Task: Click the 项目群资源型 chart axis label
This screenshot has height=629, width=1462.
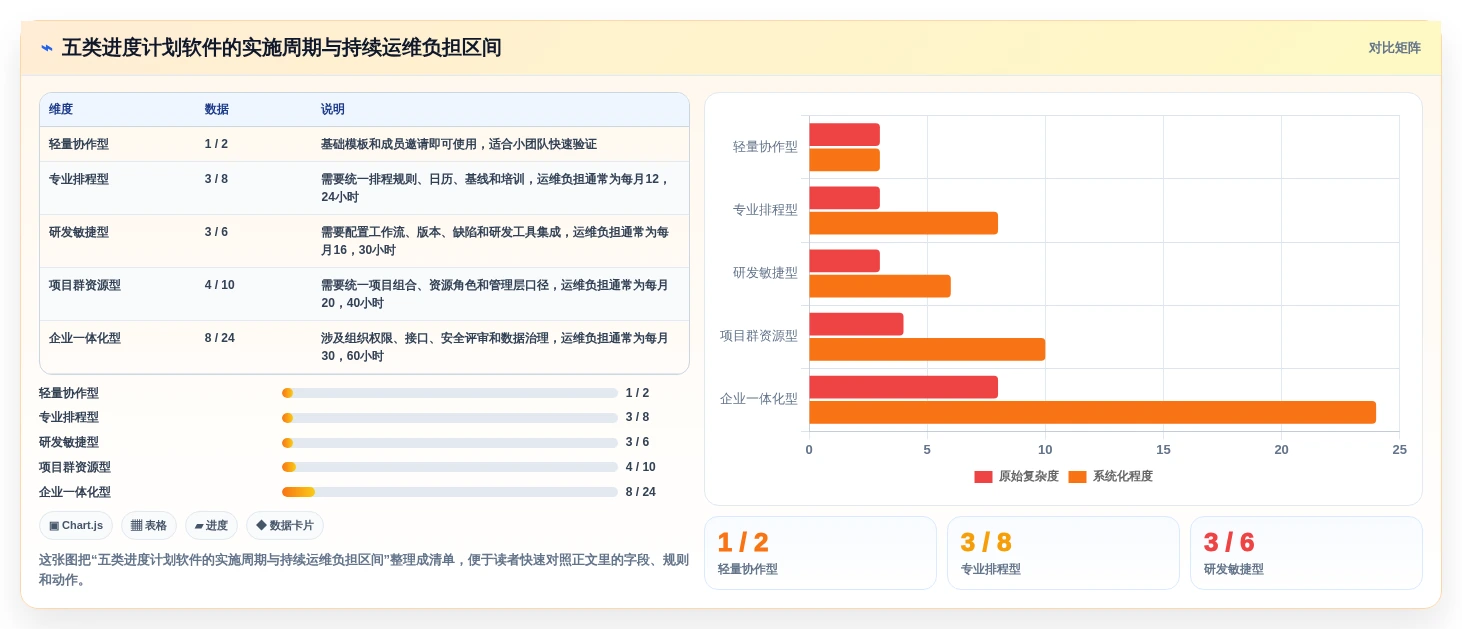Action: (x=759, y=336)
